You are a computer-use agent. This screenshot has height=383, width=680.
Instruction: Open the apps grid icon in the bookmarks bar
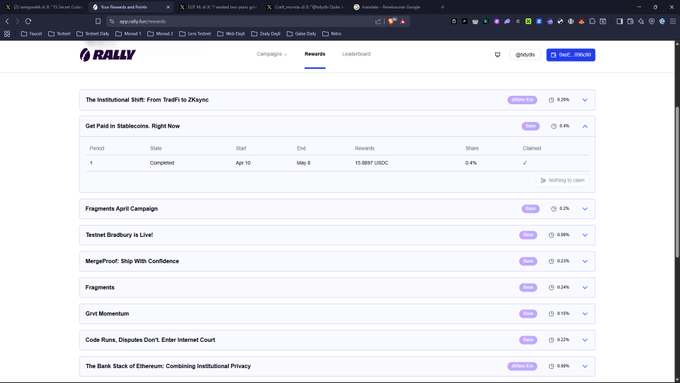point(7,33)
